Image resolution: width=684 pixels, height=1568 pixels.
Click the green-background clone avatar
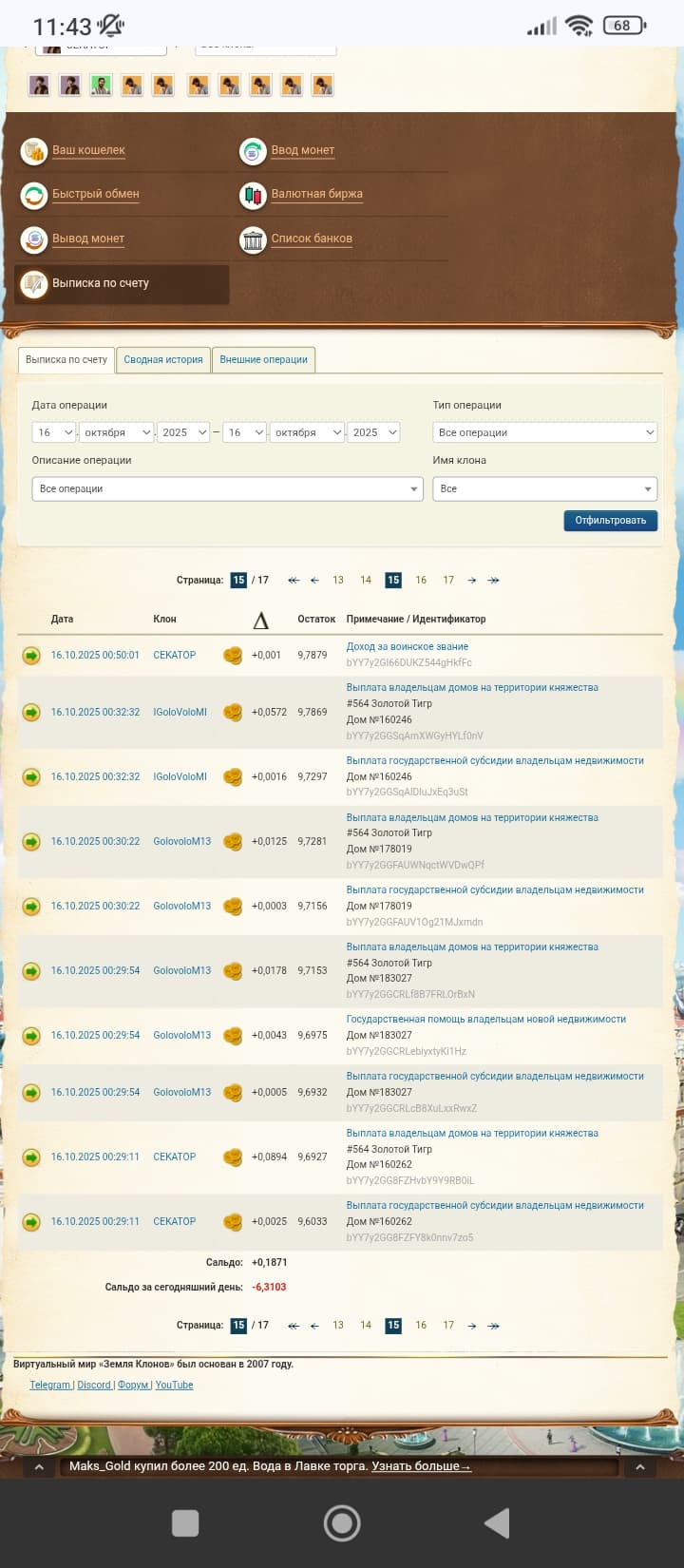pos(101,86)
